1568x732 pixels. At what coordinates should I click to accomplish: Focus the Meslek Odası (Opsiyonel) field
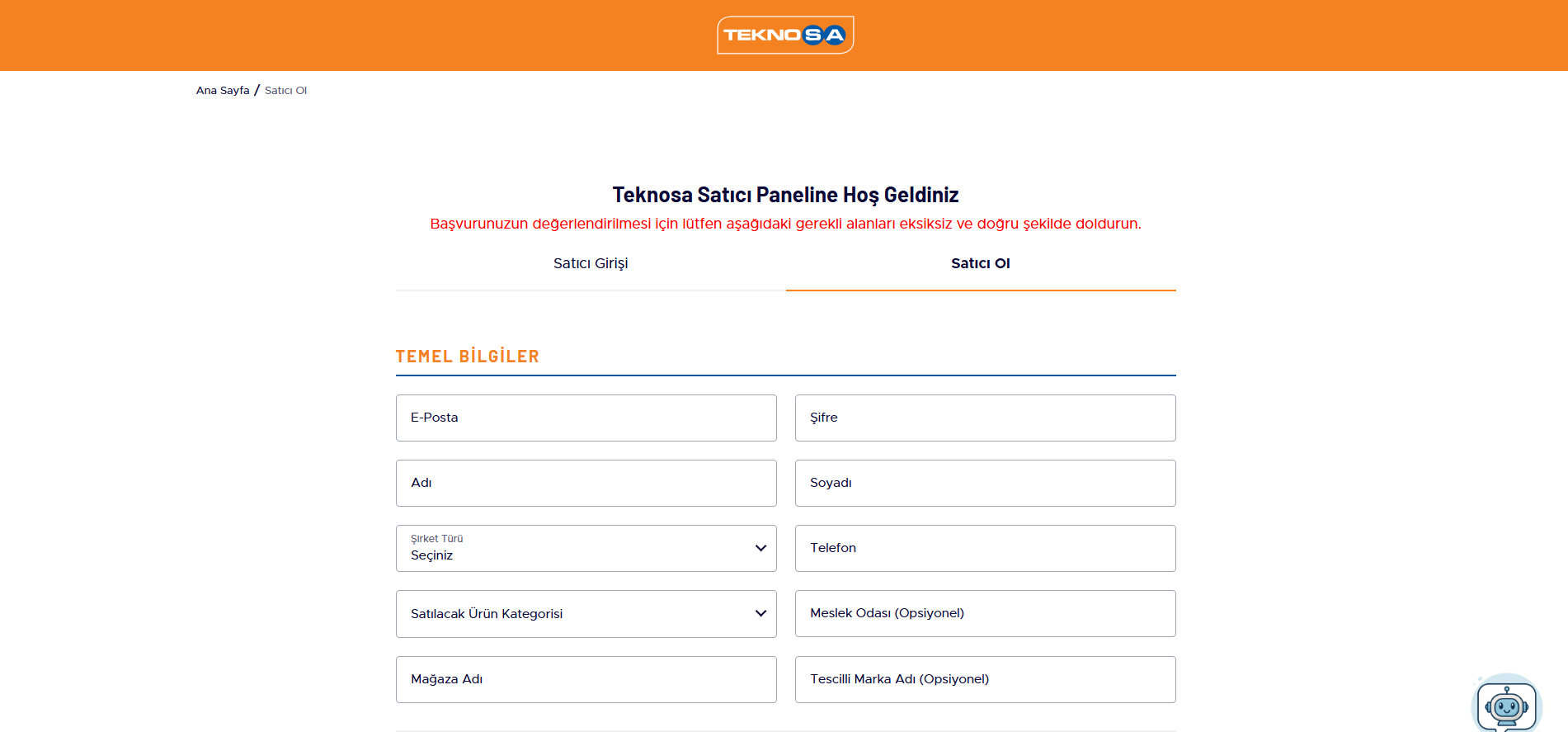(x=985, y=613)
